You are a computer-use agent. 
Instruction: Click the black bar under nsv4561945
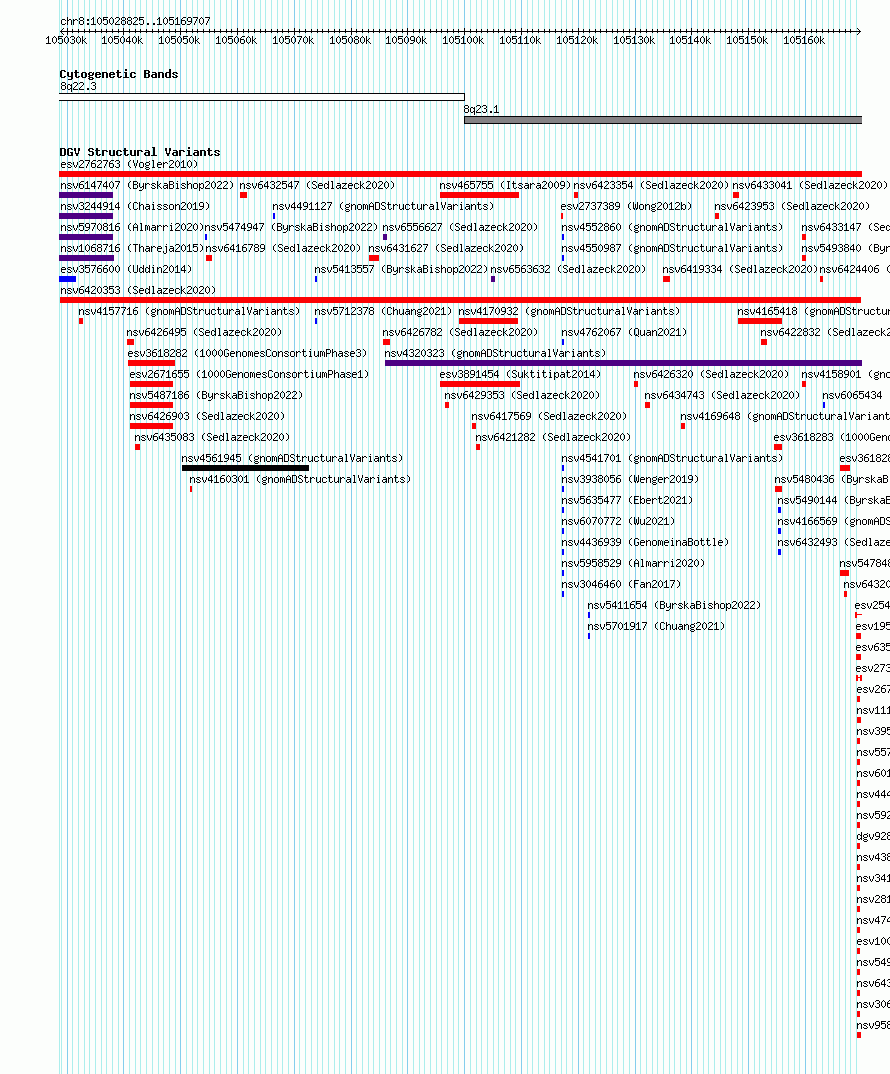point(245,469)
